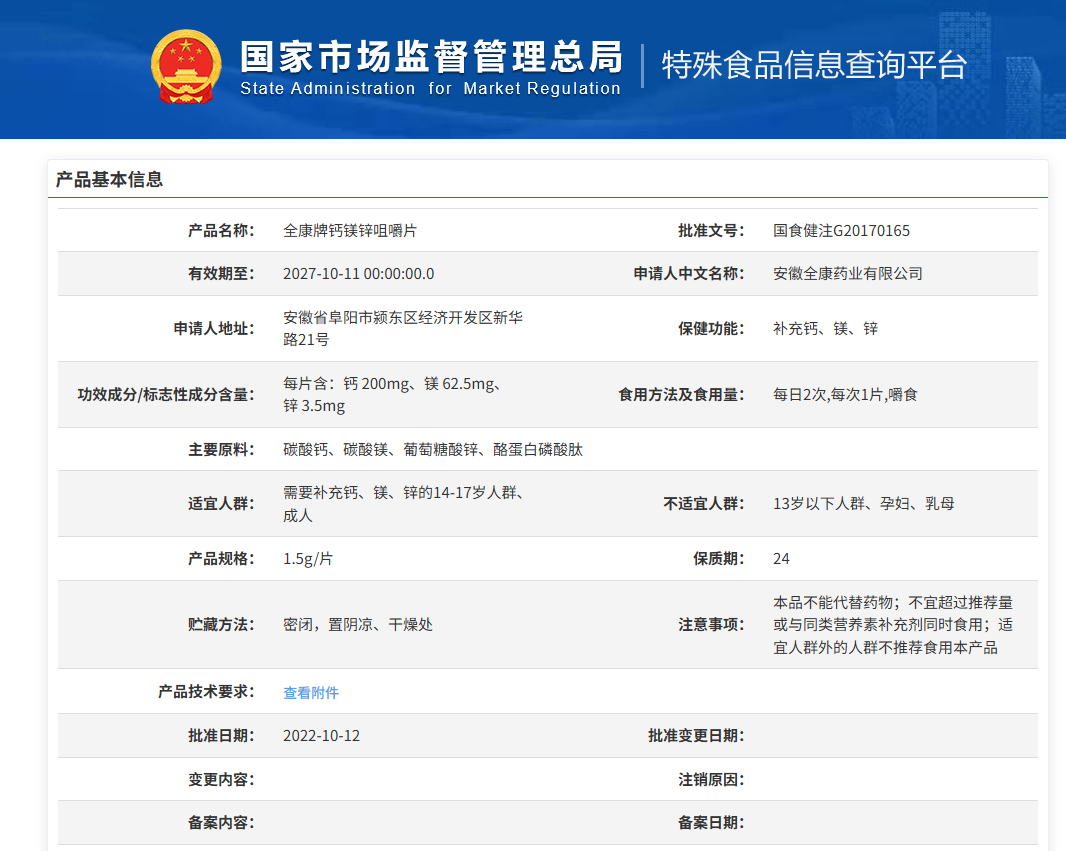1066x851 pixels.
Task: Open the 查看附件 attachment link
Action: [x=311, y=693]
